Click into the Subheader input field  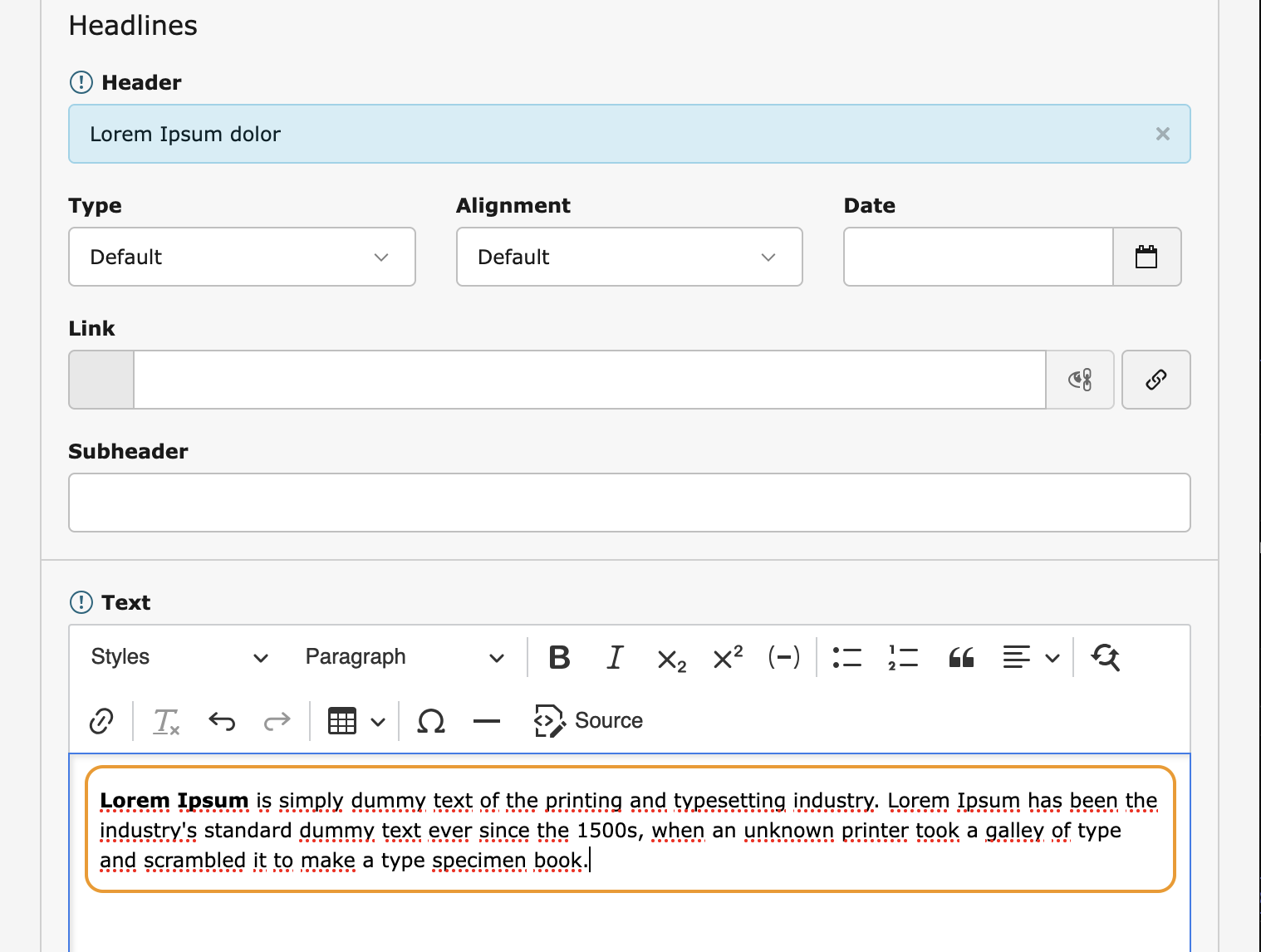point(630,503)
